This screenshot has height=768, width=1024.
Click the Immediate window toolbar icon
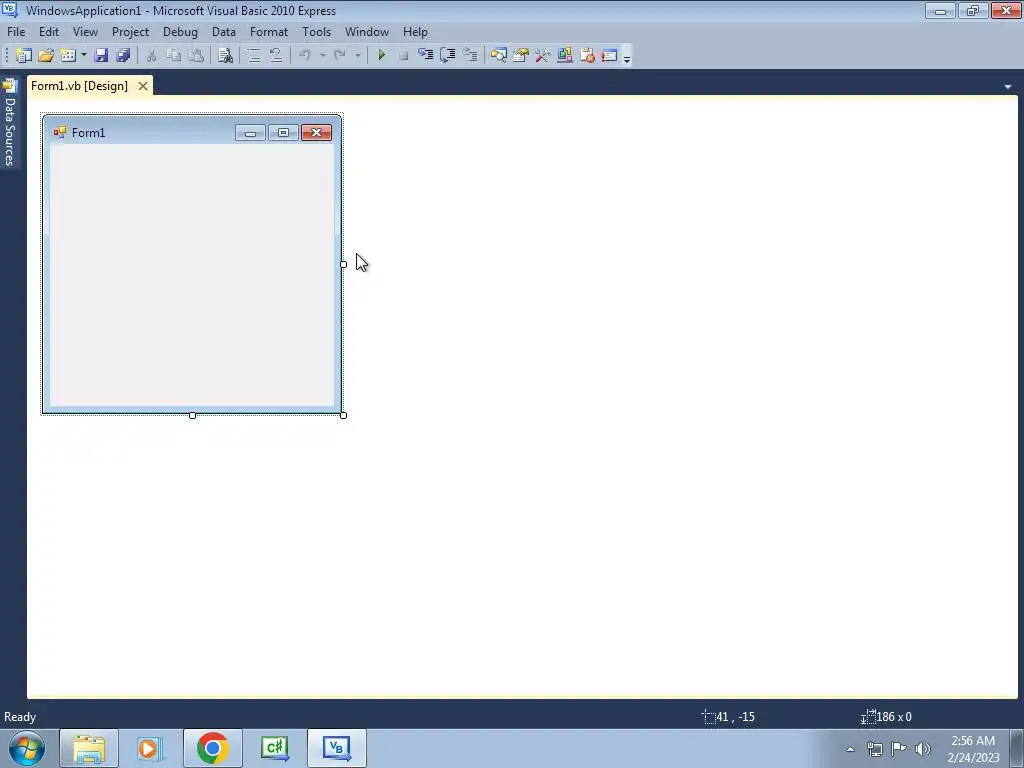click(609, 56)
